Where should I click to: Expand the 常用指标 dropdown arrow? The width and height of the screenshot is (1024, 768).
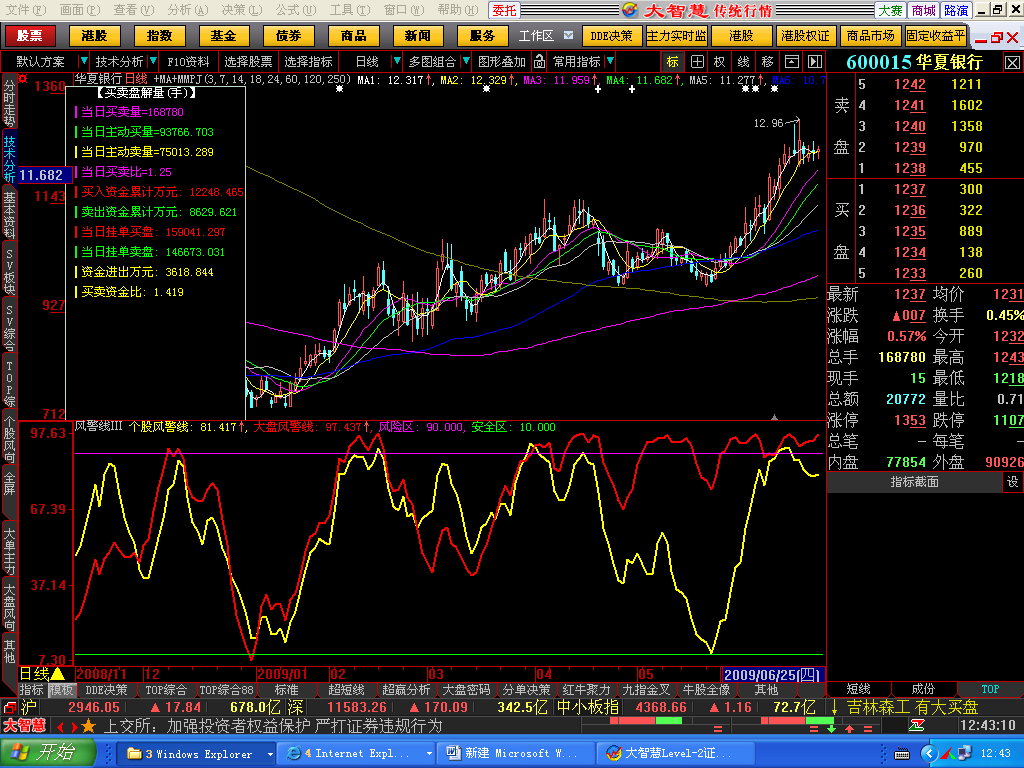pos(610,61)
